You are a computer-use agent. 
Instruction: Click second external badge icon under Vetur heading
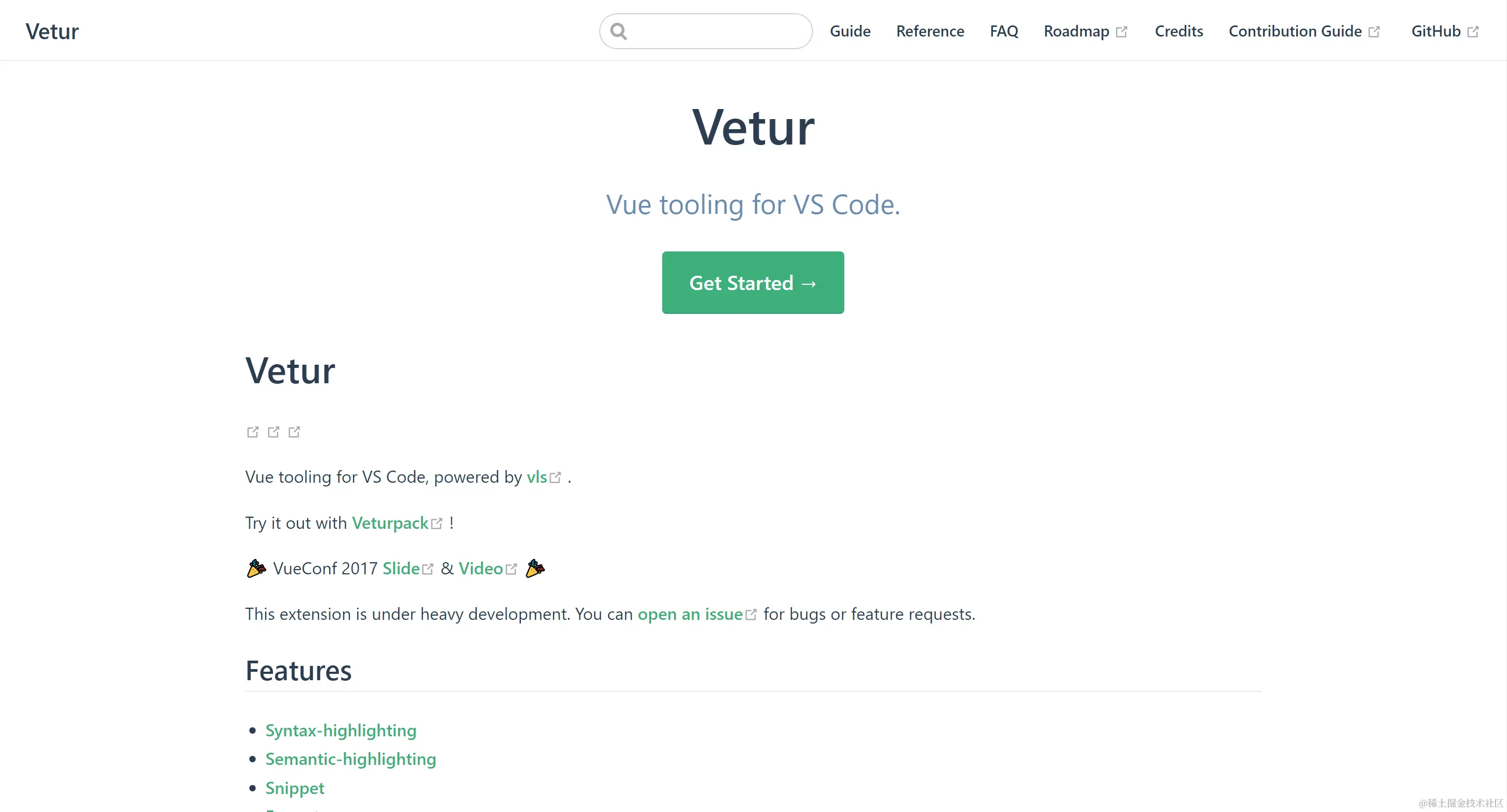pos(273,432)
